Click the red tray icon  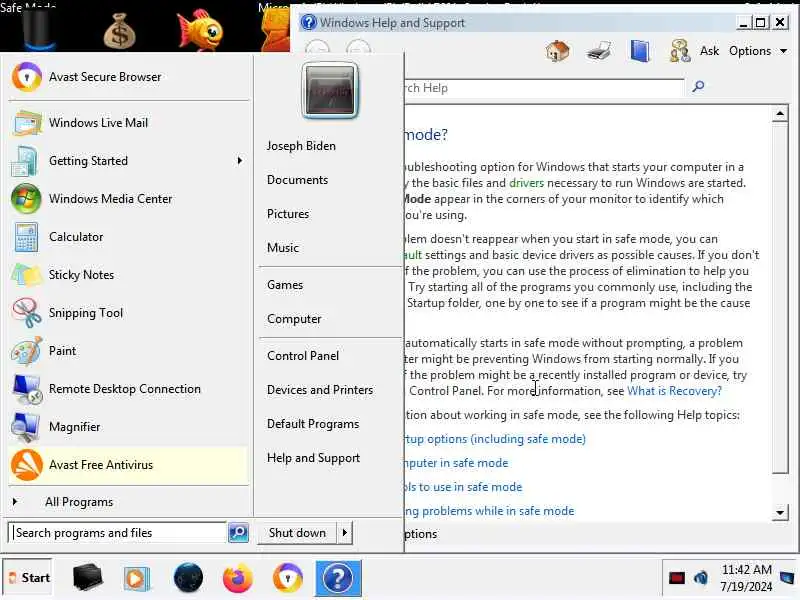(677, 578)
